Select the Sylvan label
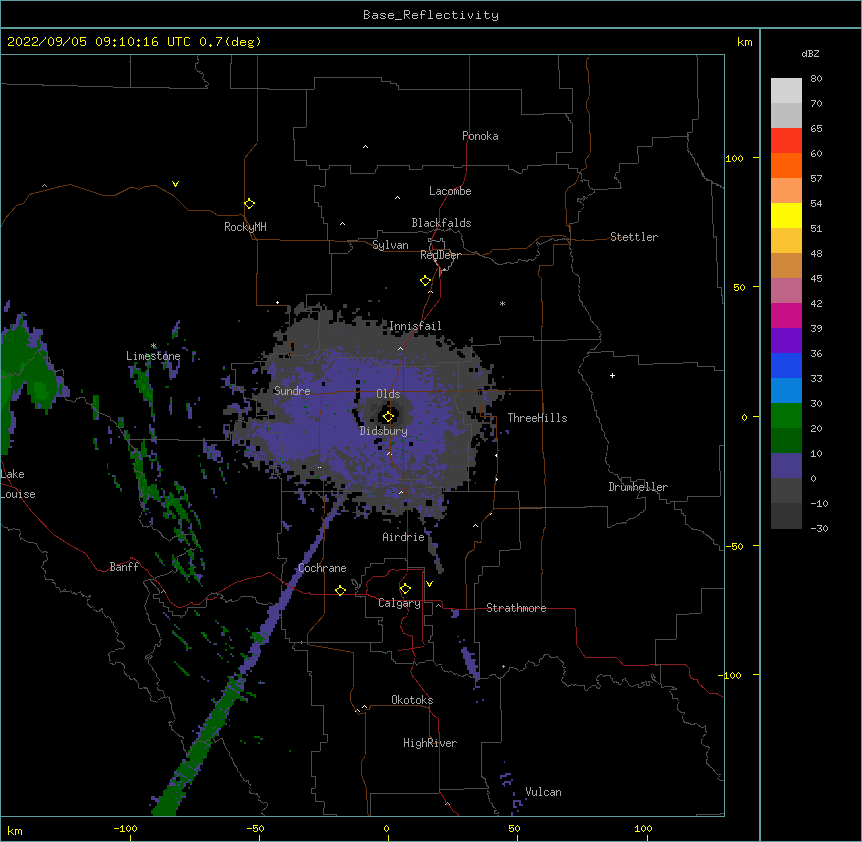The width and height of the screenshot is (862, 842). click(x=390, y=245)
